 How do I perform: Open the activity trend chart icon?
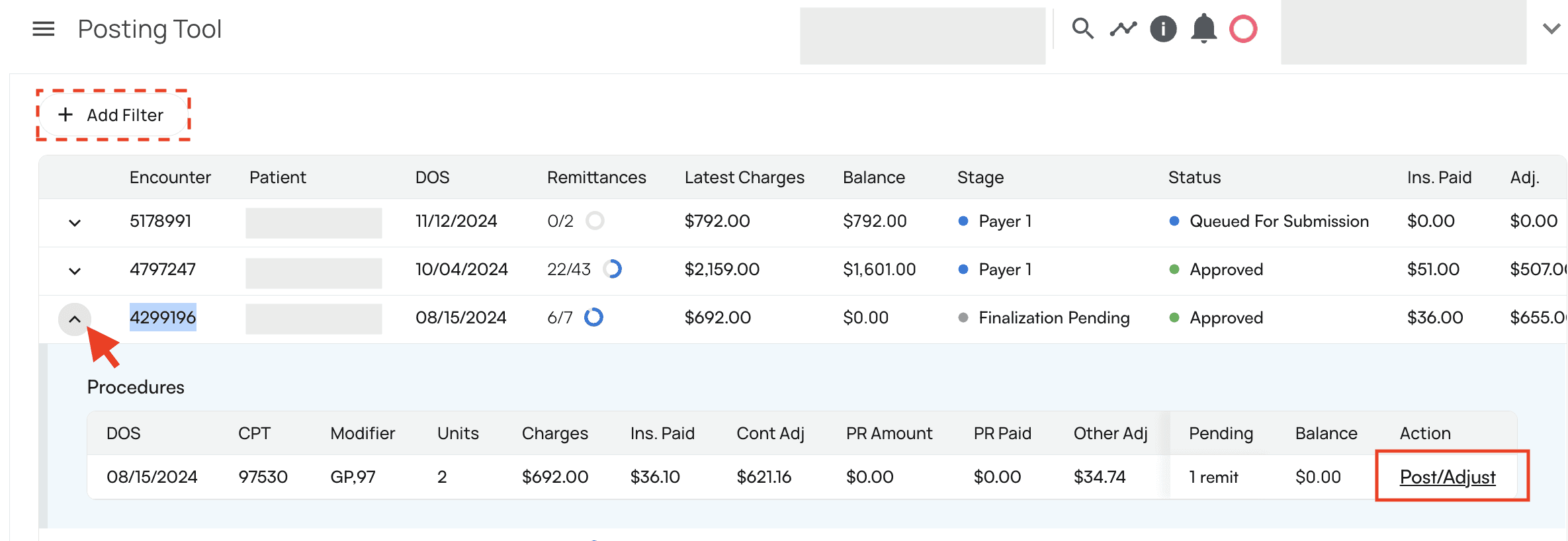click(1123, 28)
